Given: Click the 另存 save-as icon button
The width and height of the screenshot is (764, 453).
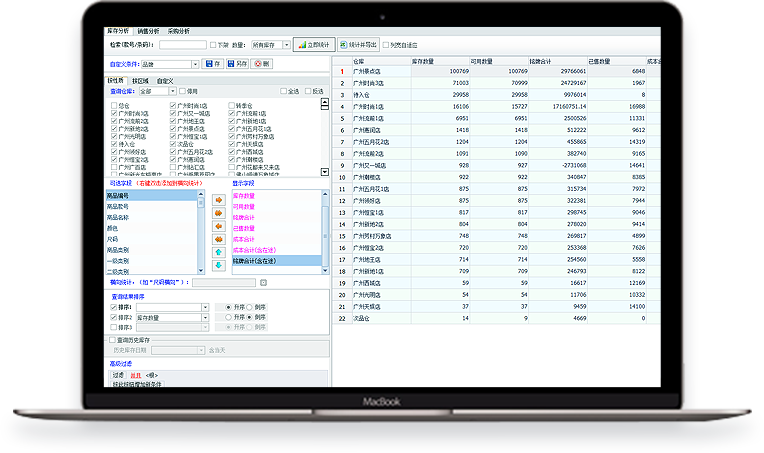Looking at the screenshot, I should (x=238, y=64).
